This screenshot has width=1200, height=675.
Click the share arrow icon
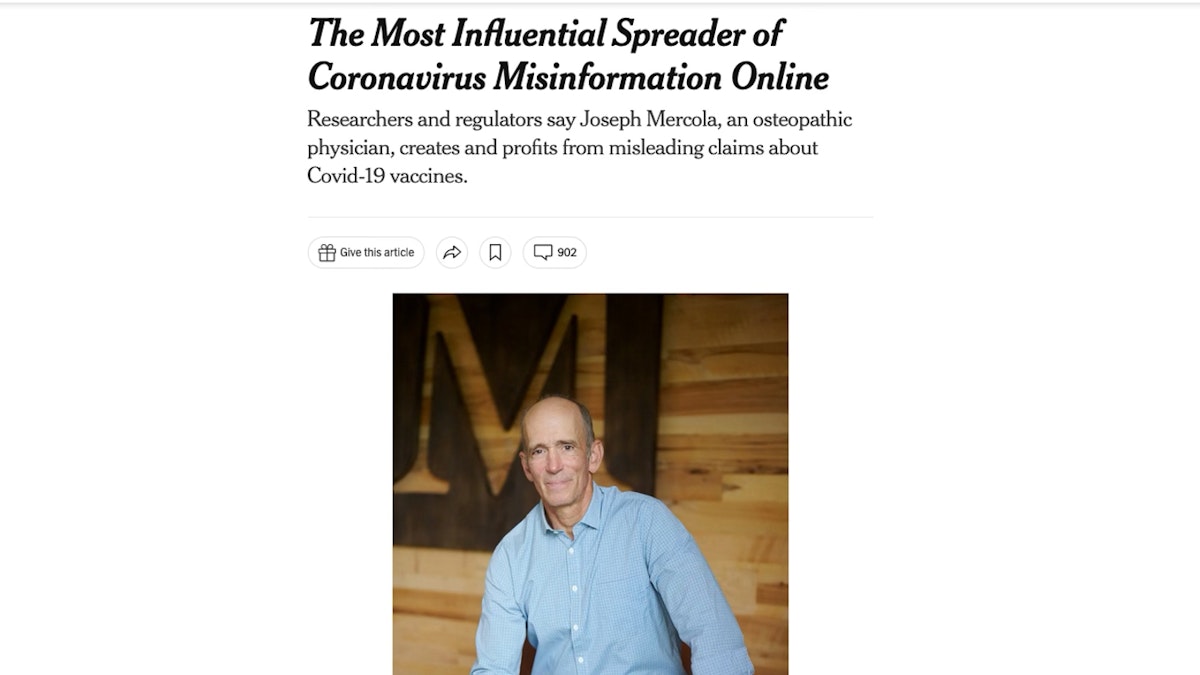pos(452,253)
